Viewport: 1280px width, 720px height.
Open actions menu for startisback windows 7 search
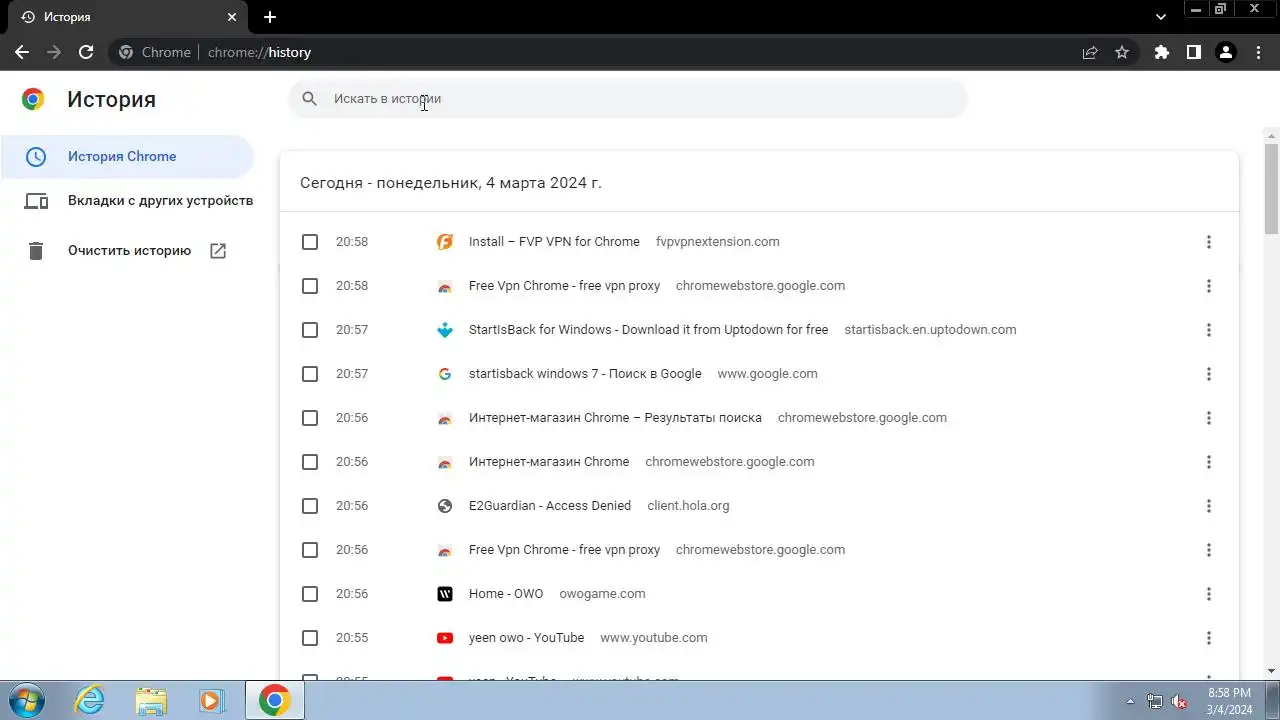click(1208, 374)
